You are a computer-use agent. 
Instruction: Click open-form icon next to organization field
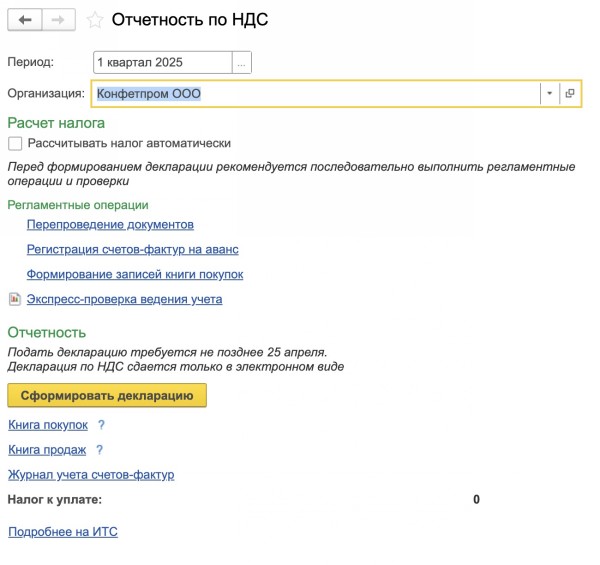coord(570,93)
